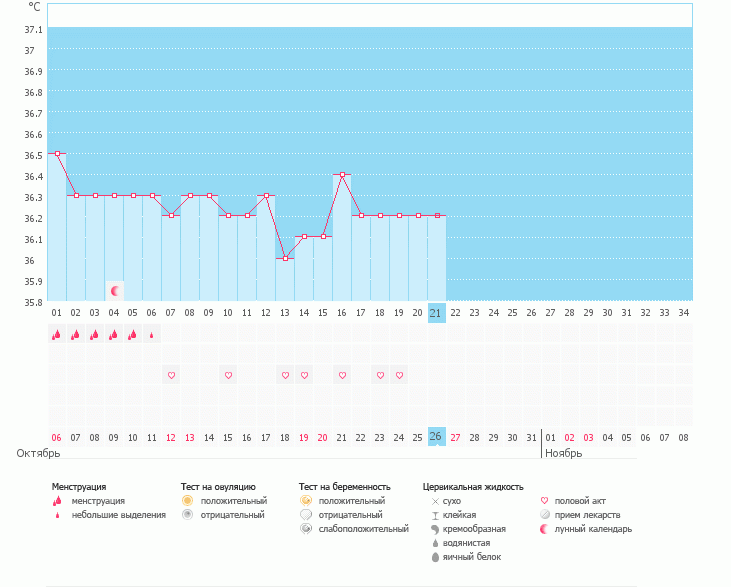Image resolution: width=731 pixels, height=587 pixels.
Task: Click the menstruation drop icon under day 01
Action: tap(57, 335)
